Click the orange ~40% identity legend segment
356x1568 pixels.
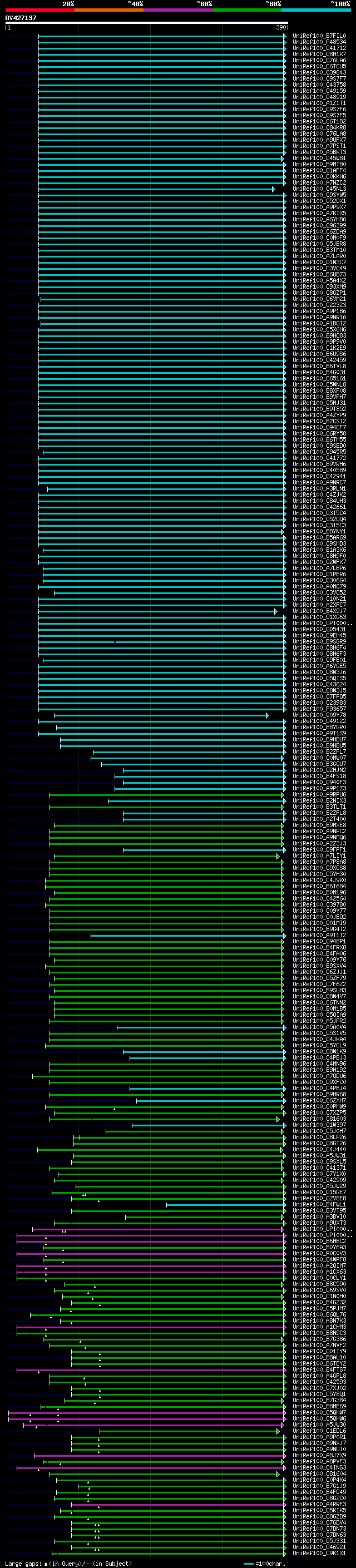tap(109, 10)
